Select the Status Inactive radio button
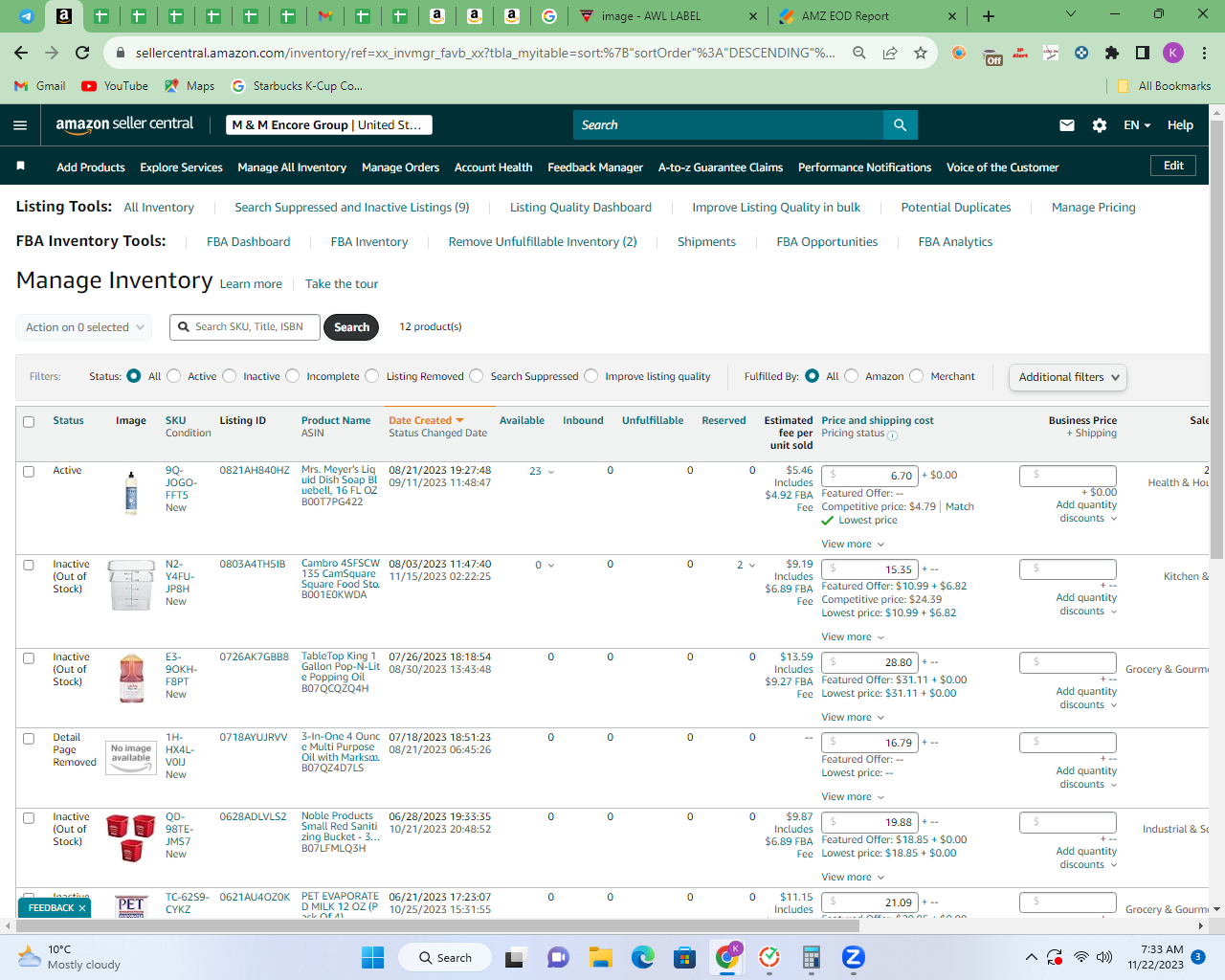 pos(230,376)
